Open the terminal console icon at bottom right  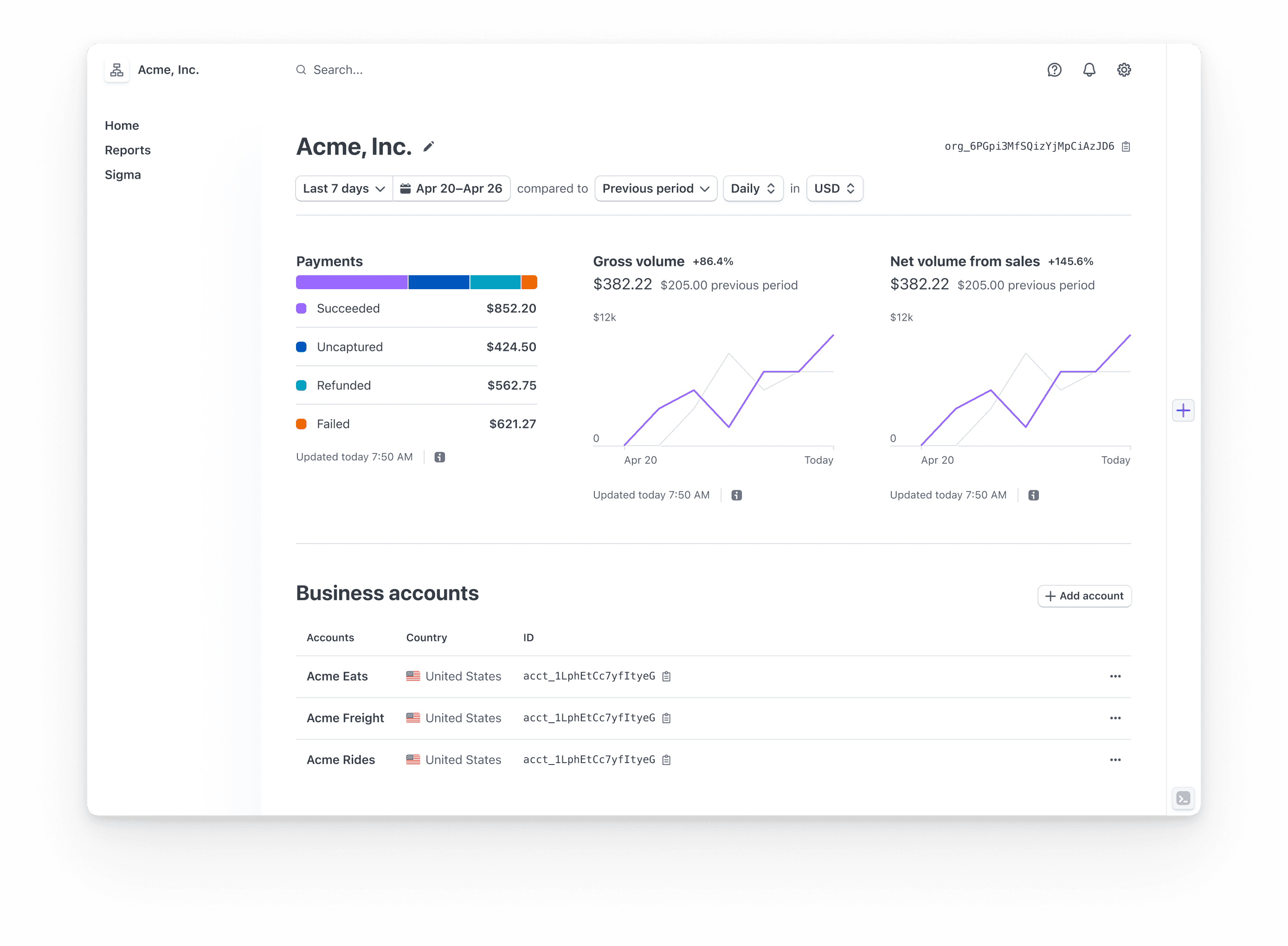coord(1183,798)
